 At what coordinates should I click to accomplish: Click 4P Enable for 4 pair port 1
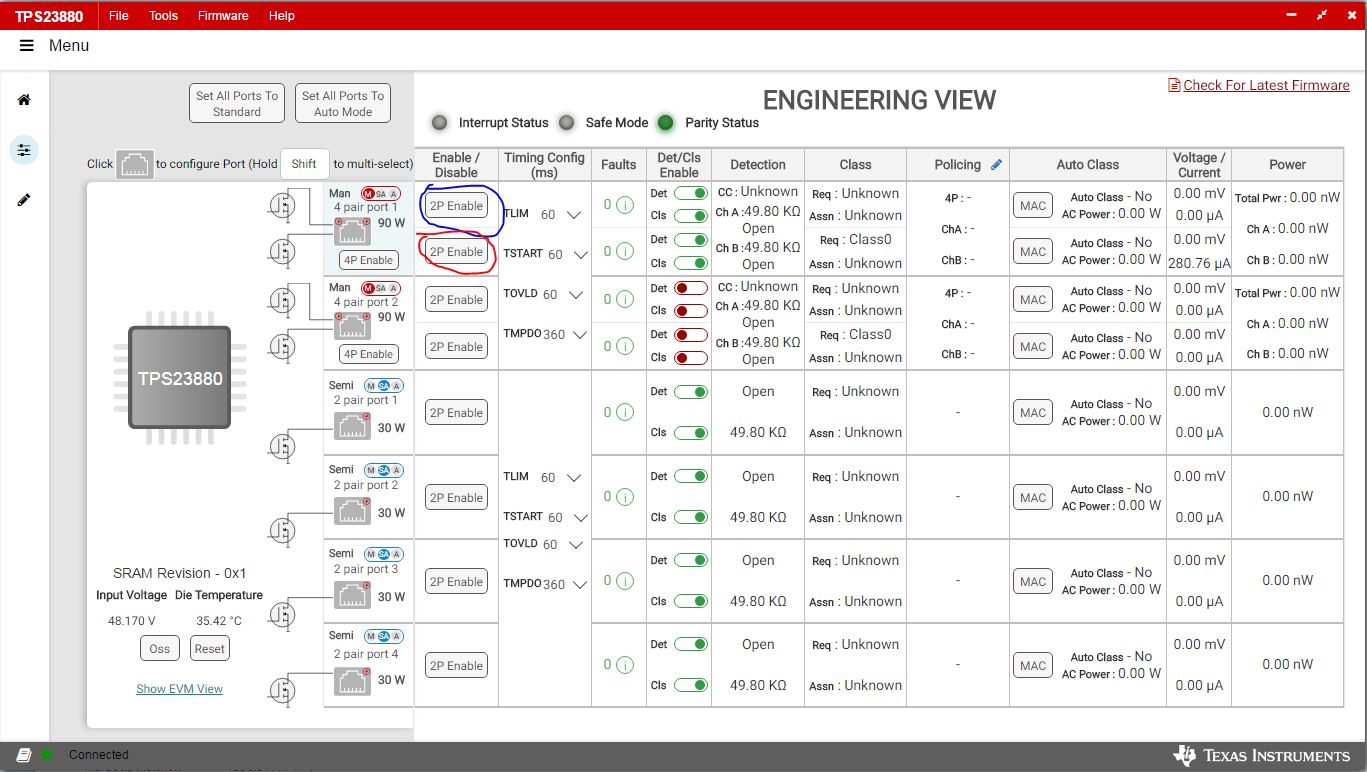(369, 260)
